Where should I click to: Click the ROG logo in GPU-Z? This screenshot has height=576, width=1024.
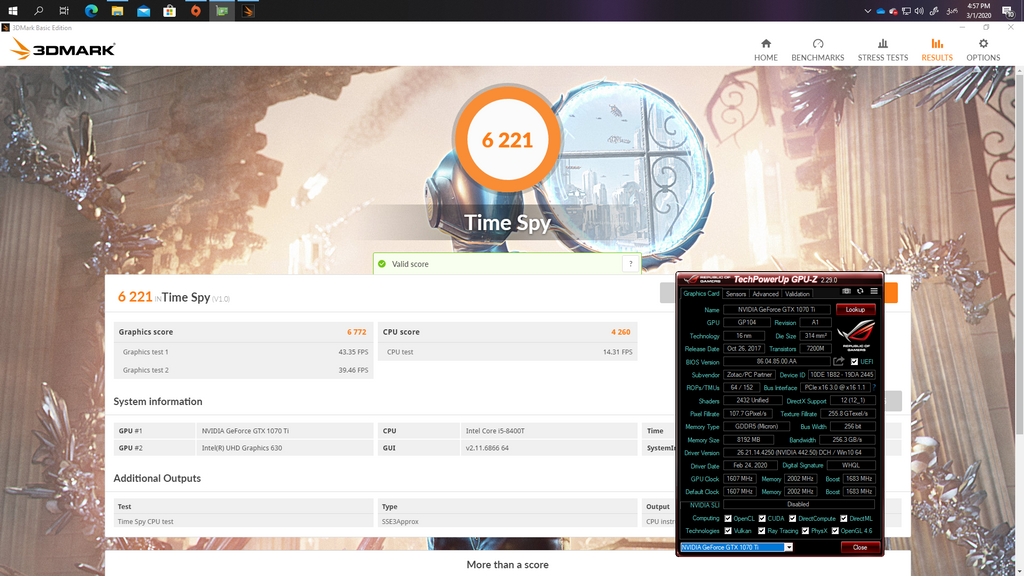856,335
